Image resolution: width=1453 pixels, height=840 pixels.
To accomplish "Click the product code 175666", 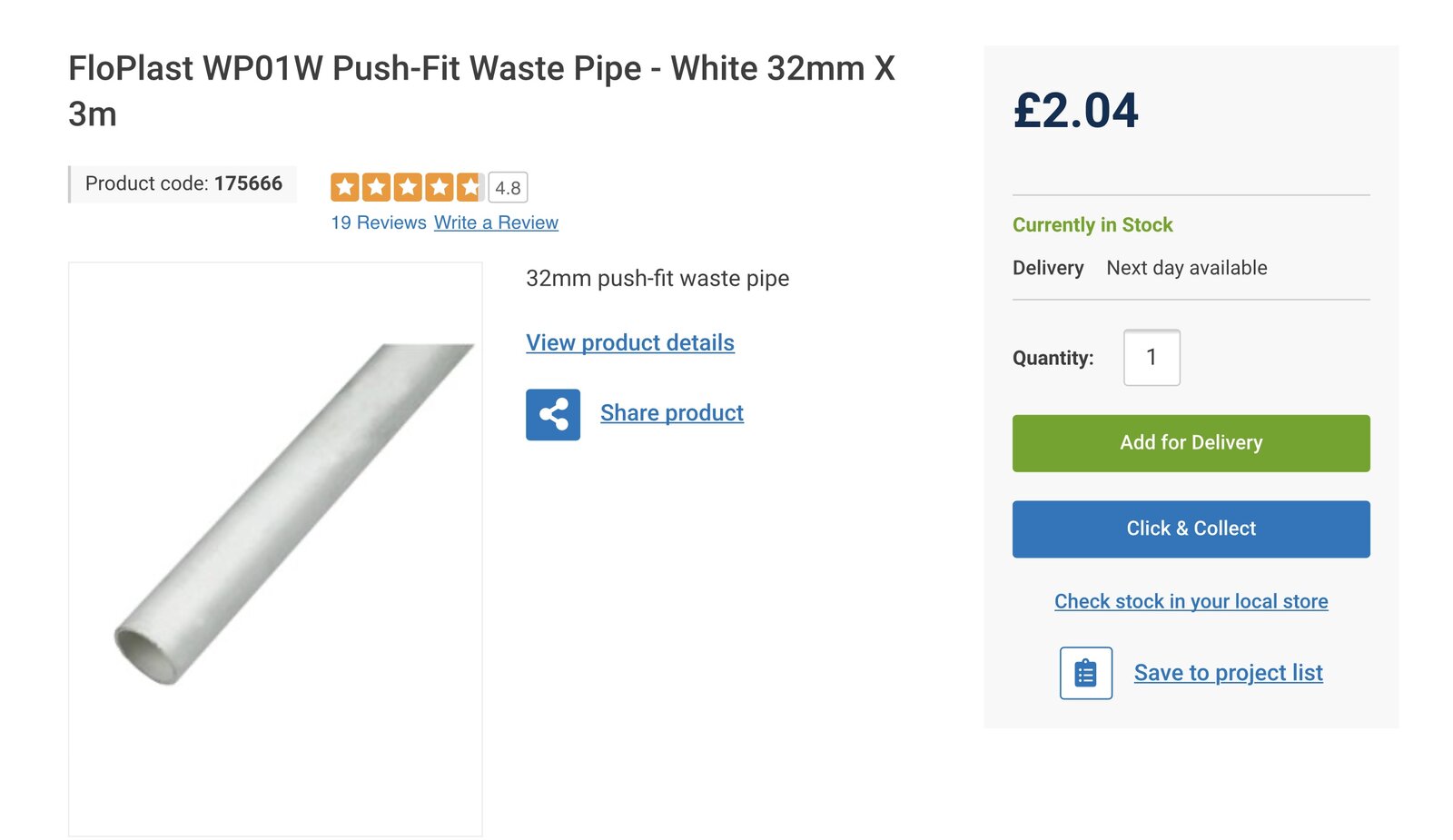I will pyautogui.click(x=248, y=183).
